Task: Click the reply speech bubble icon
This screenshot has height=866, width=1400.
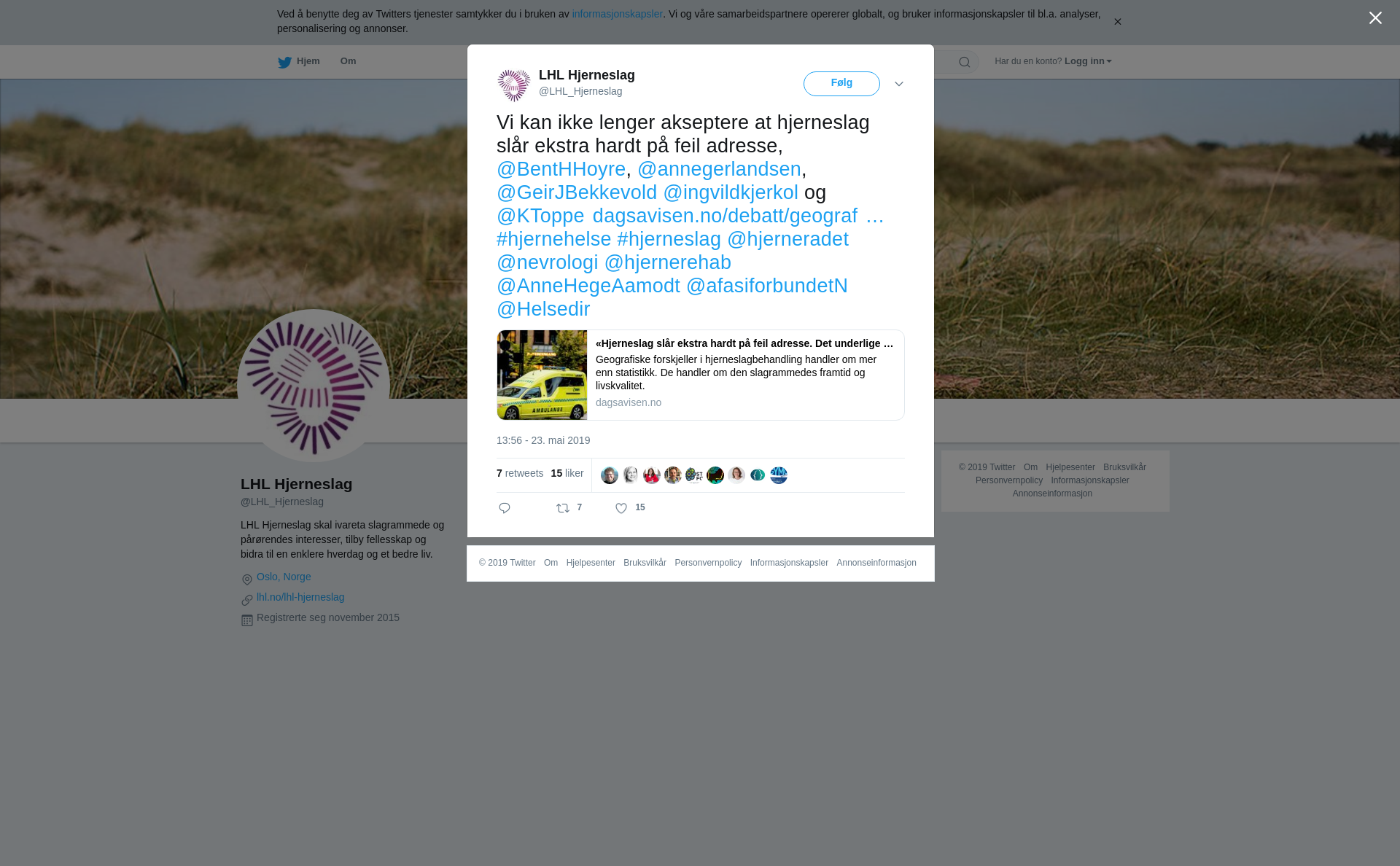Action: pyautogui.click(x=505, y=508)
